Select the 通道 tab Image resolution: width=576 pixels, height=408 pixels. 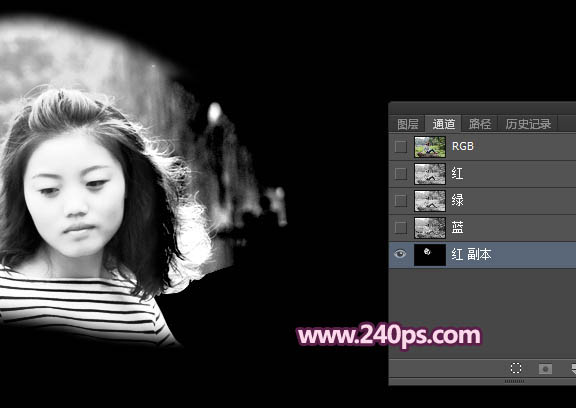[443, 124]
